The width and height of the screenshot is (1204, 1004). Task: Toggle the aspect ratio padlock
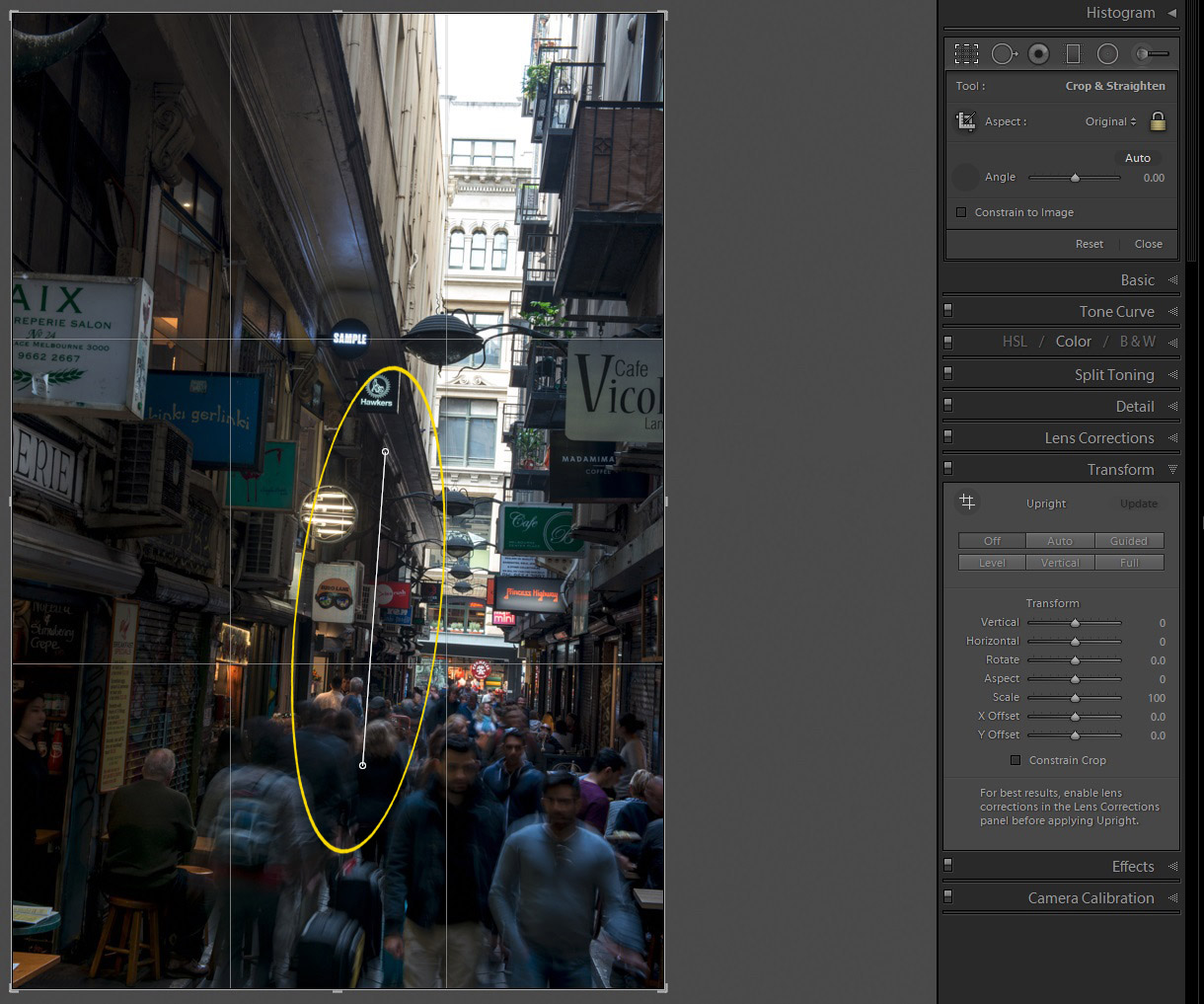click(1158, 121)
